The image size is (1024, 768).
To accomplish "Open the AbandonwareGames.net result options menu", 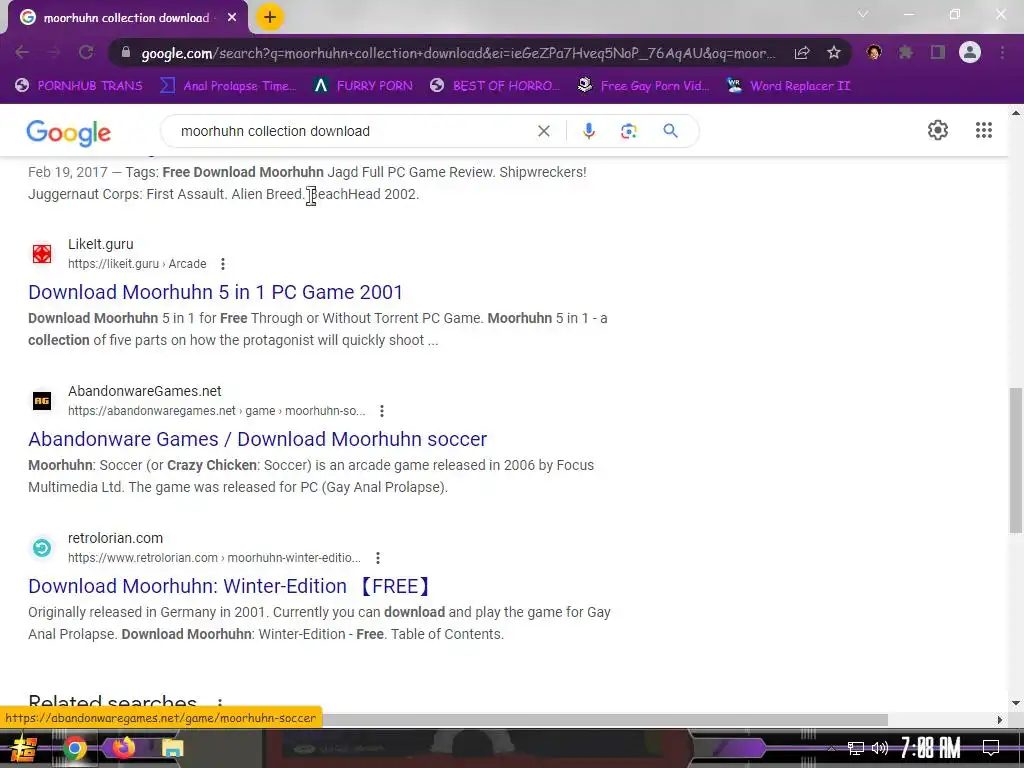I will coord(382,411).
